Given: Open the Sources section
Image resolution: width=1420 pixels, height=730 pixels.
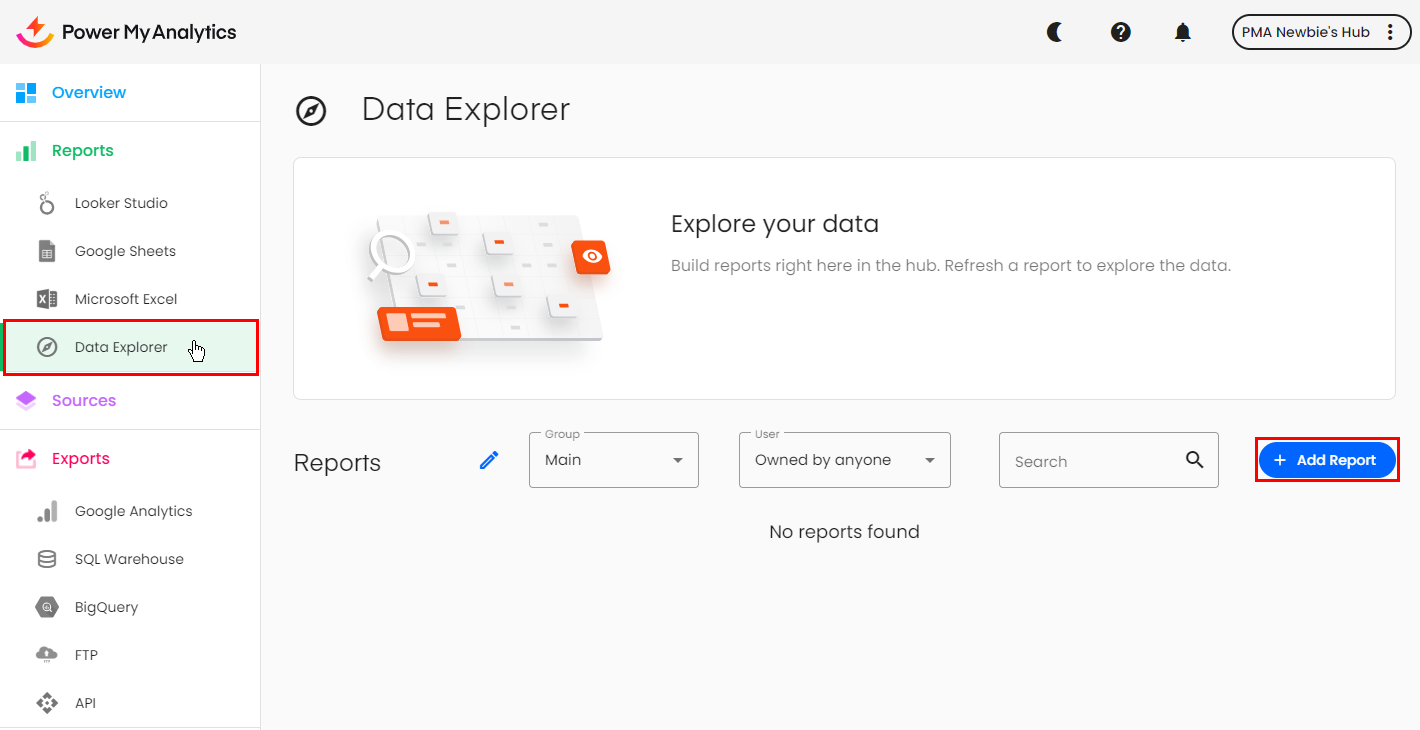Looking at the screenshot, I should [84, 401].
